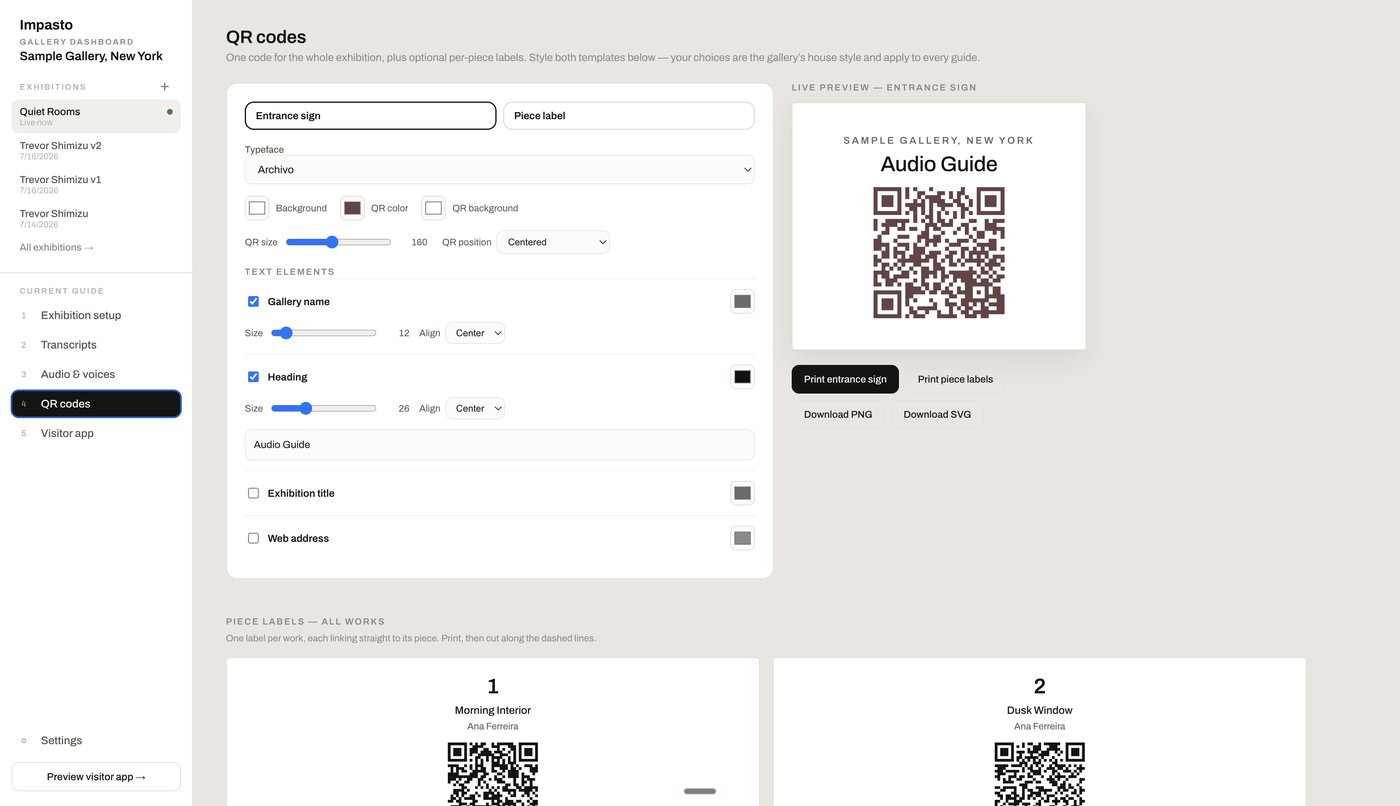Pick the QR color swatch

point(352,208)
